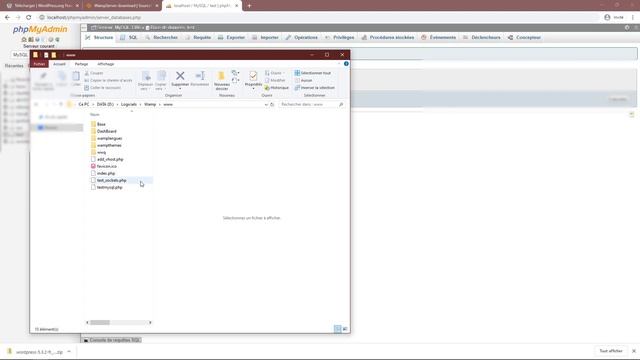Click Historique in the Ouvrir group
This screenshot has height=360, width=640.
point(277,88)
